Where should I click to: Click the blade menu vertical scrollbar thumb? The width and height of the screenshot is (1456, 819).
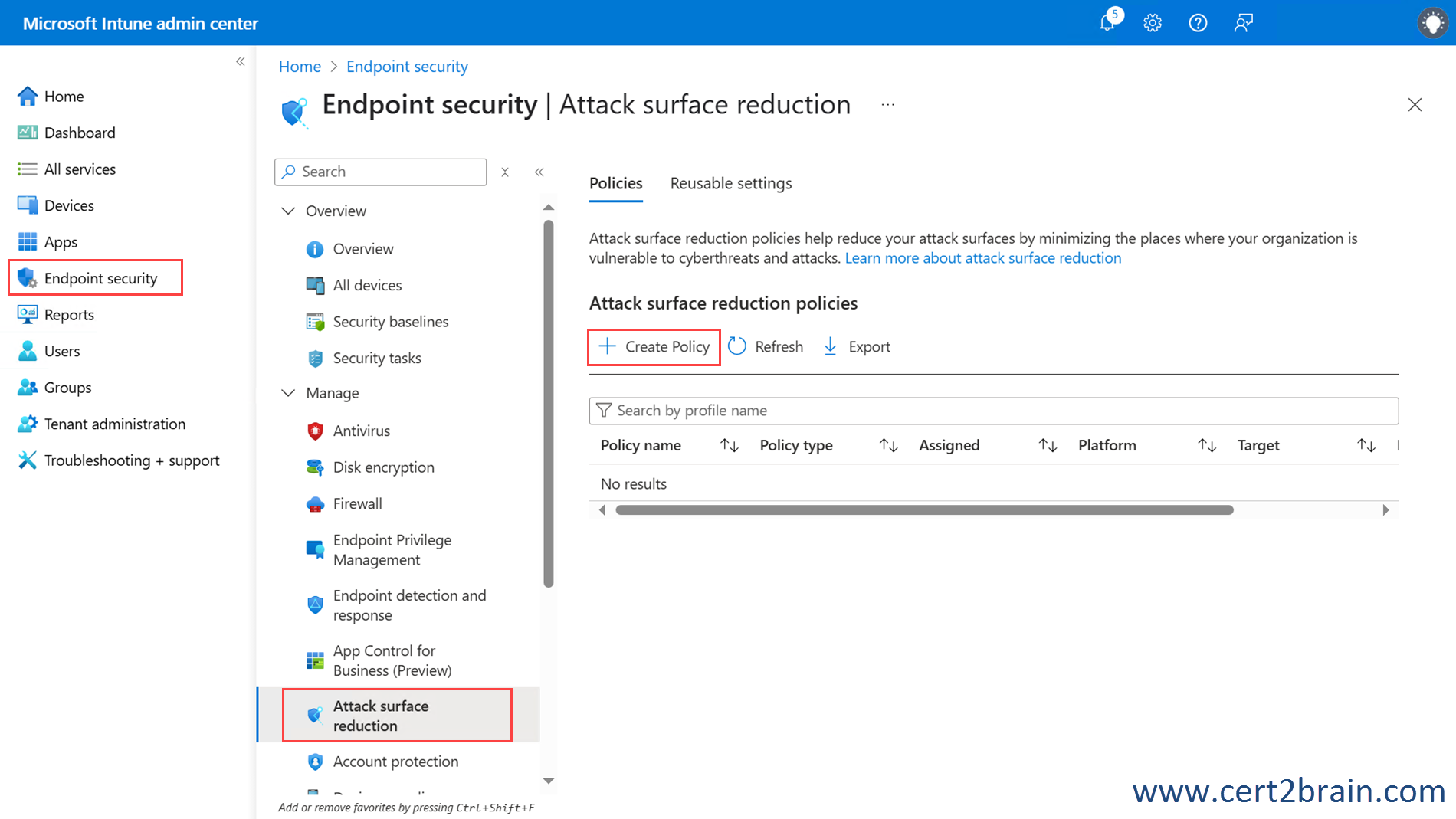549,404
